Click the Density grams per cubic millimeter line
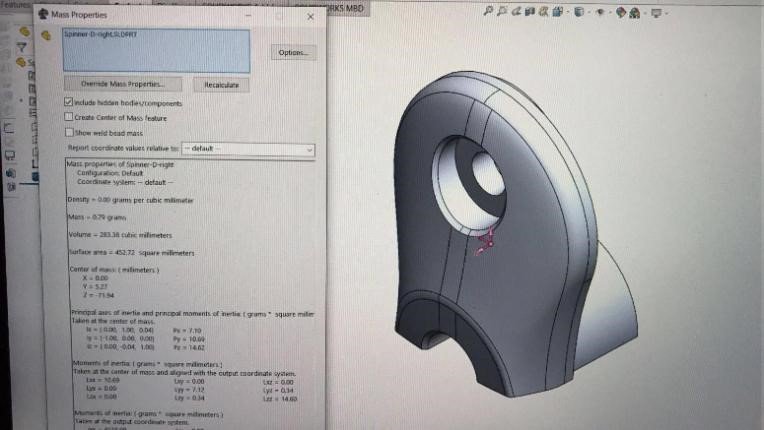The image size is (764, 430). click(130, 200)
